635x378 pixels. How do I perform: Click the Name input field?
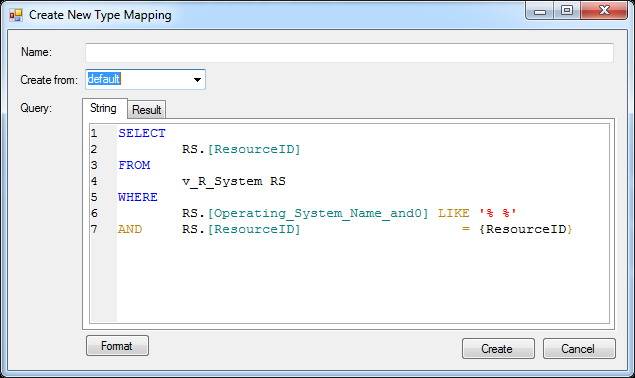click(x=349, y=53)
